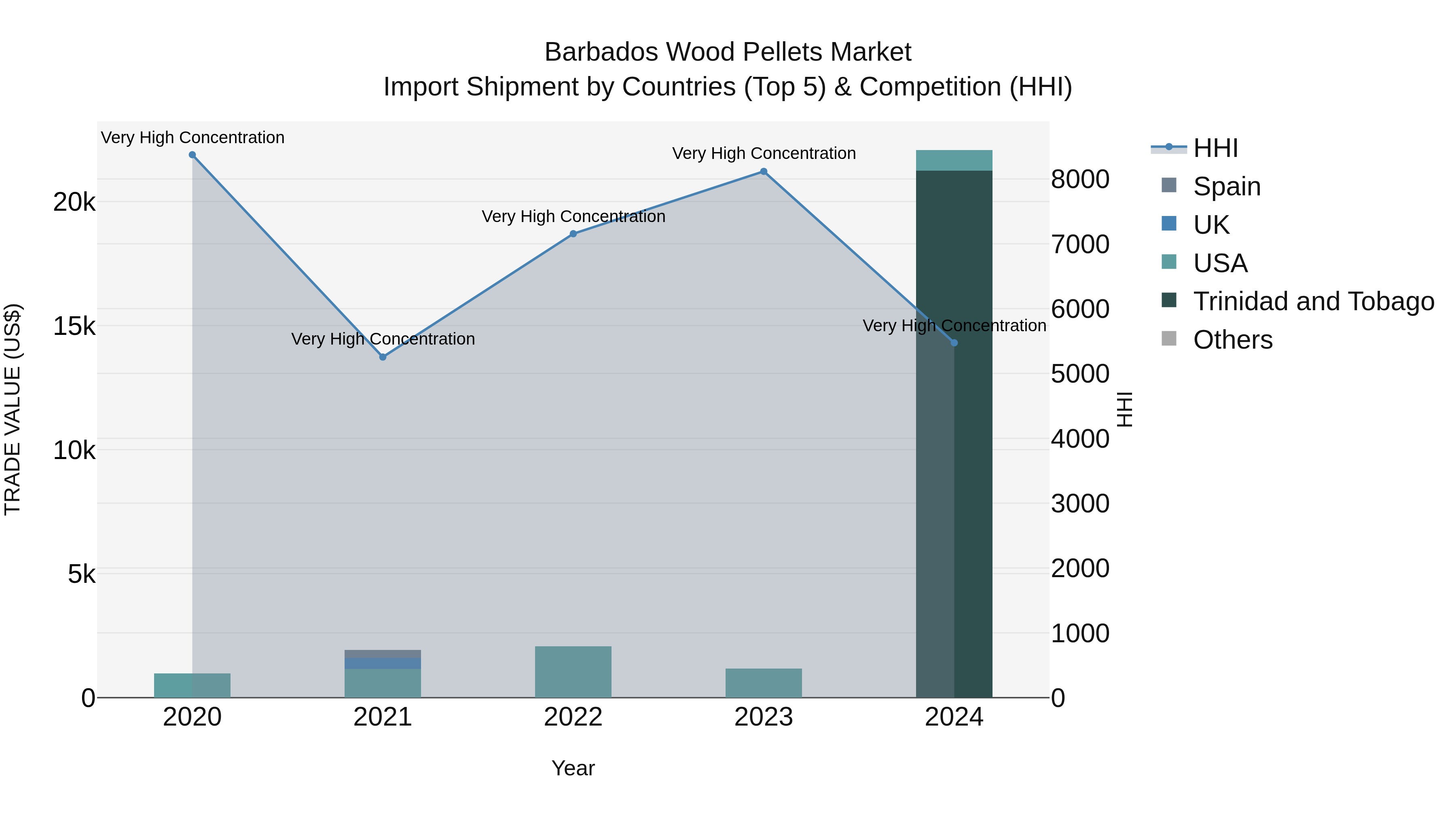The width and height of the screenshot is (1456, 819).
Task: Click the 4000 right axis tick label
Action: (1080, 439)
